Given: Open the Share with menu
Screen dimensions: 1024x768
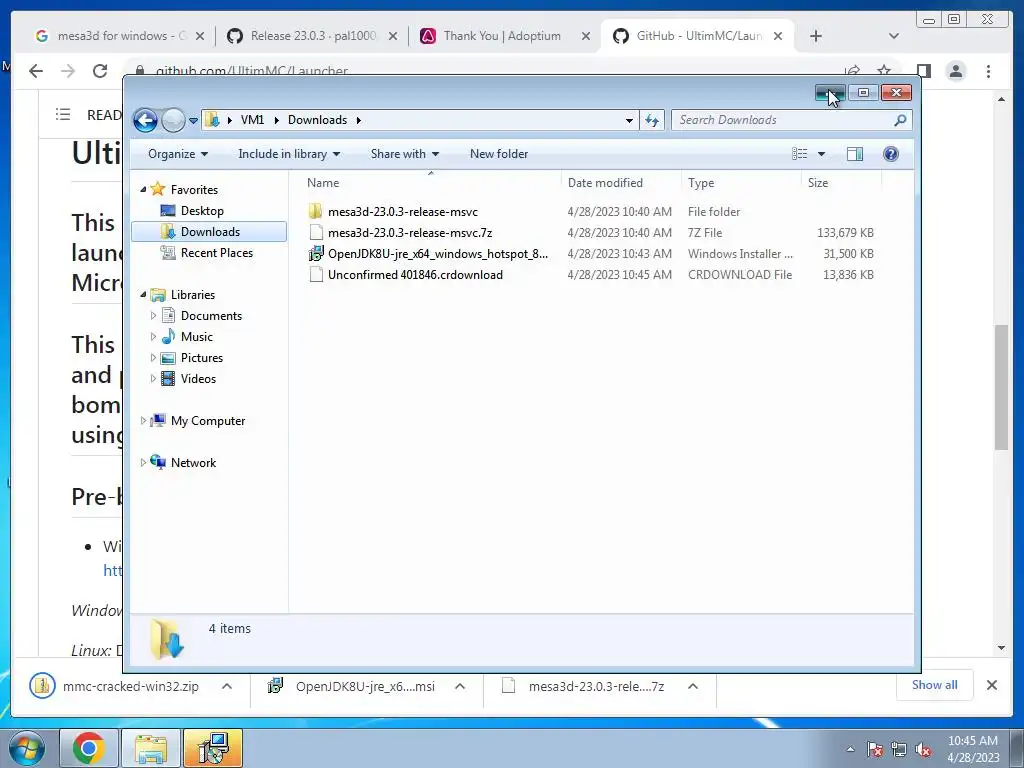Looking at the screenshot, I should 404,154.
